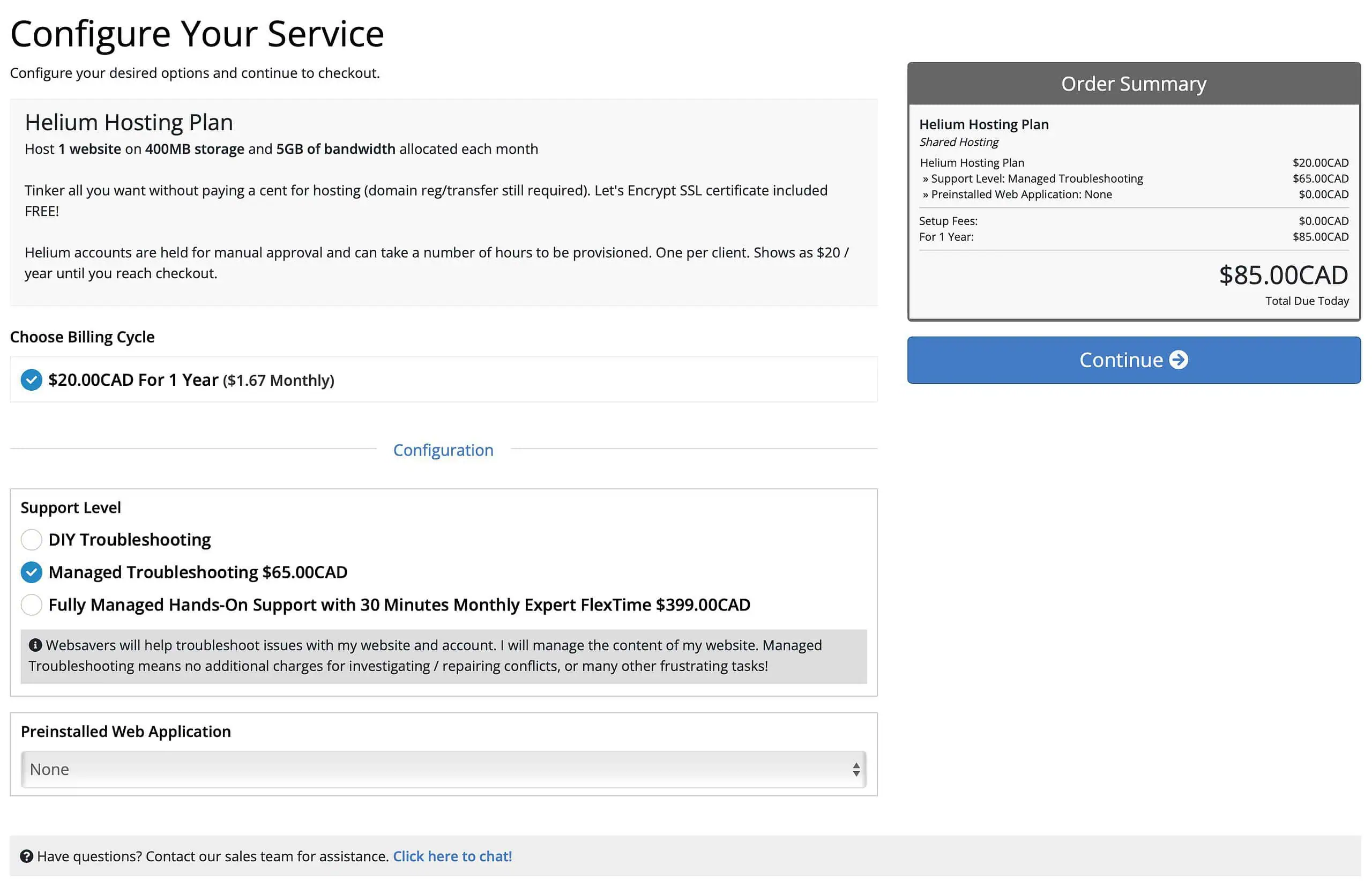The height and width of the screenshot is (887, 1372).
Task: Click the Shared Hosting label in Order Summary
Action: [959, 141]
